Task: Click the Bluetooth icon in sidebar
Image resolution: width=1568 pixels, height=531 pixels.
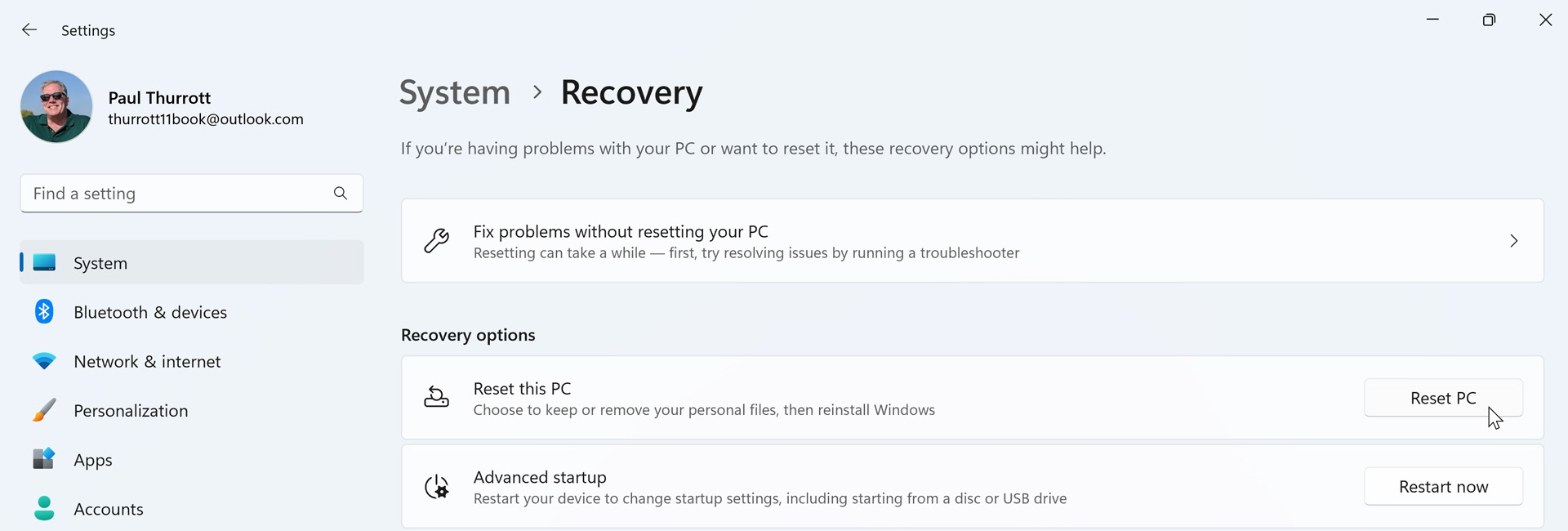Action: coord(44,312)
